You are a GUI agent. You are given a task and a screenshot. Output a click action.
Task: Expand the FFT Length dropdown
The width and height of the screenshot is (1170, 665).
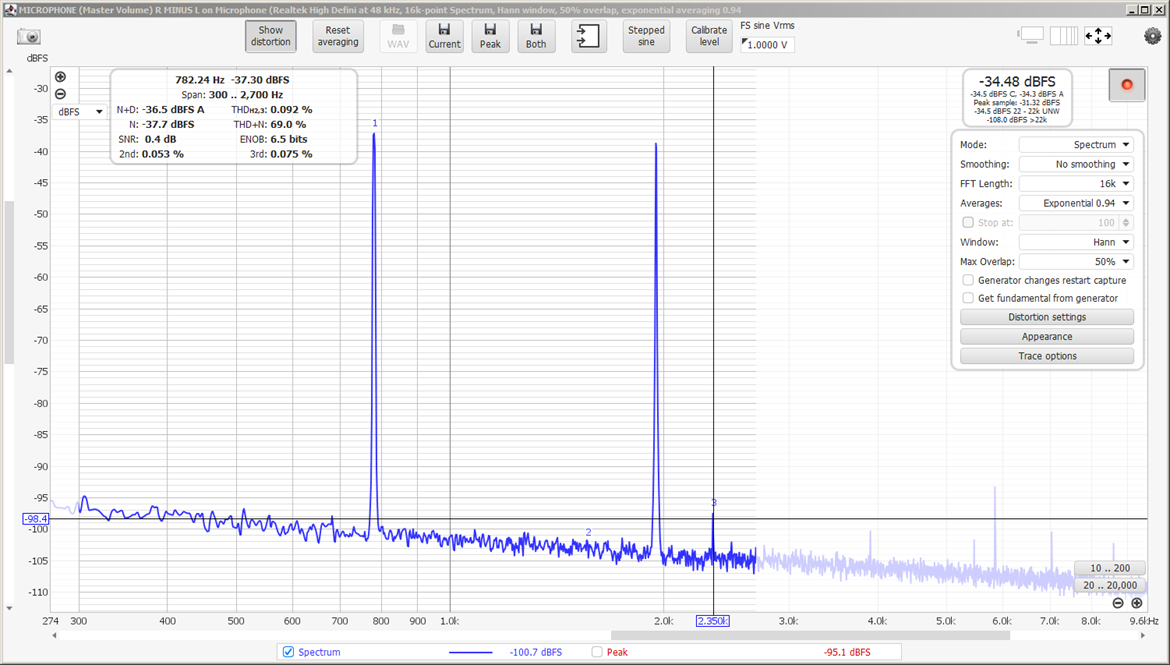coord(1075,184)
